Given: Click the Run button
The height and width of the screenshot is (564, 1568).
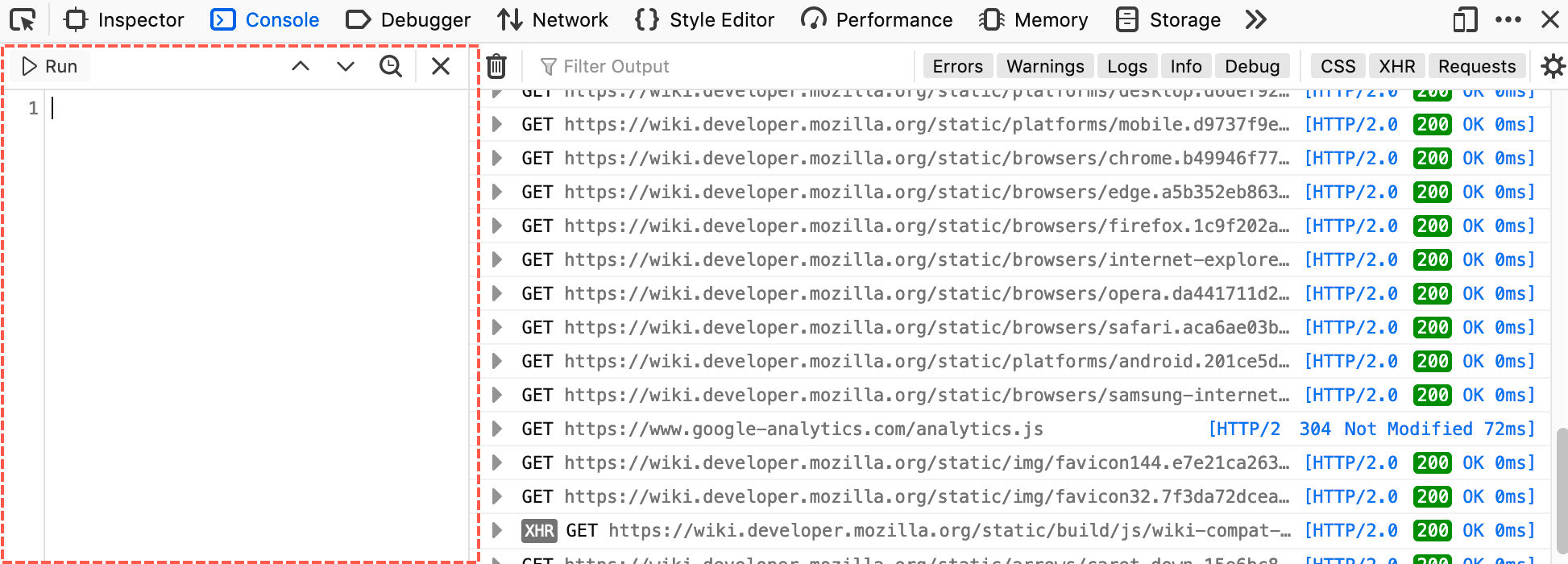Looking at the screenshot, I should [50, 66].
